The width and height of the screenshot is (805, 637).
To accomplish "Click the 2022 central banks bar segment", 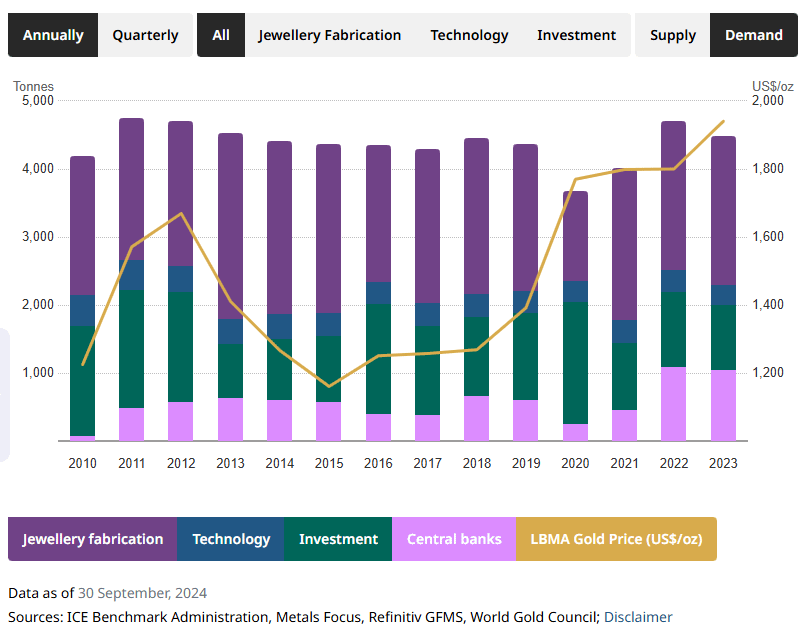I will point(673,404).
